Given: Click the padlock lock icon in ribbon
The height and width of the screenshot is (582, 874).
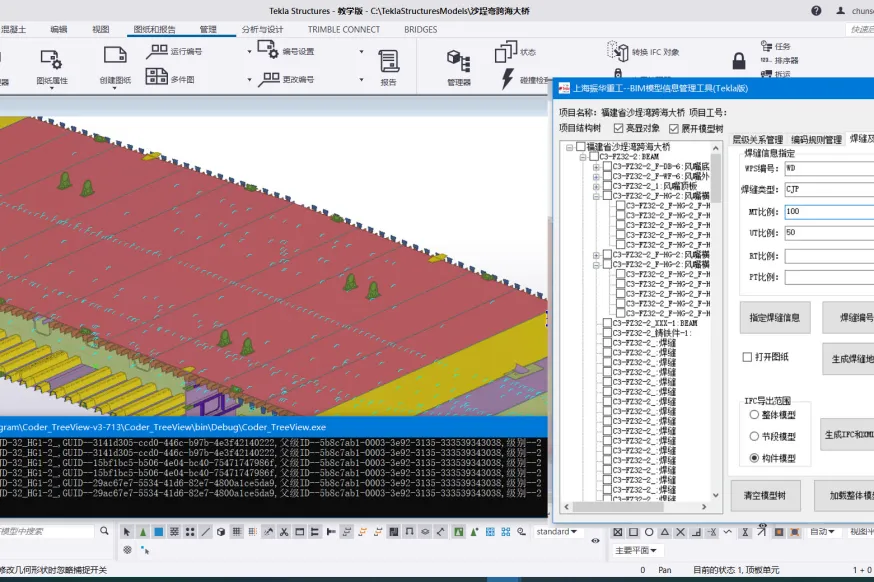Looking at the screenshot, I should (x=739, y=60).
